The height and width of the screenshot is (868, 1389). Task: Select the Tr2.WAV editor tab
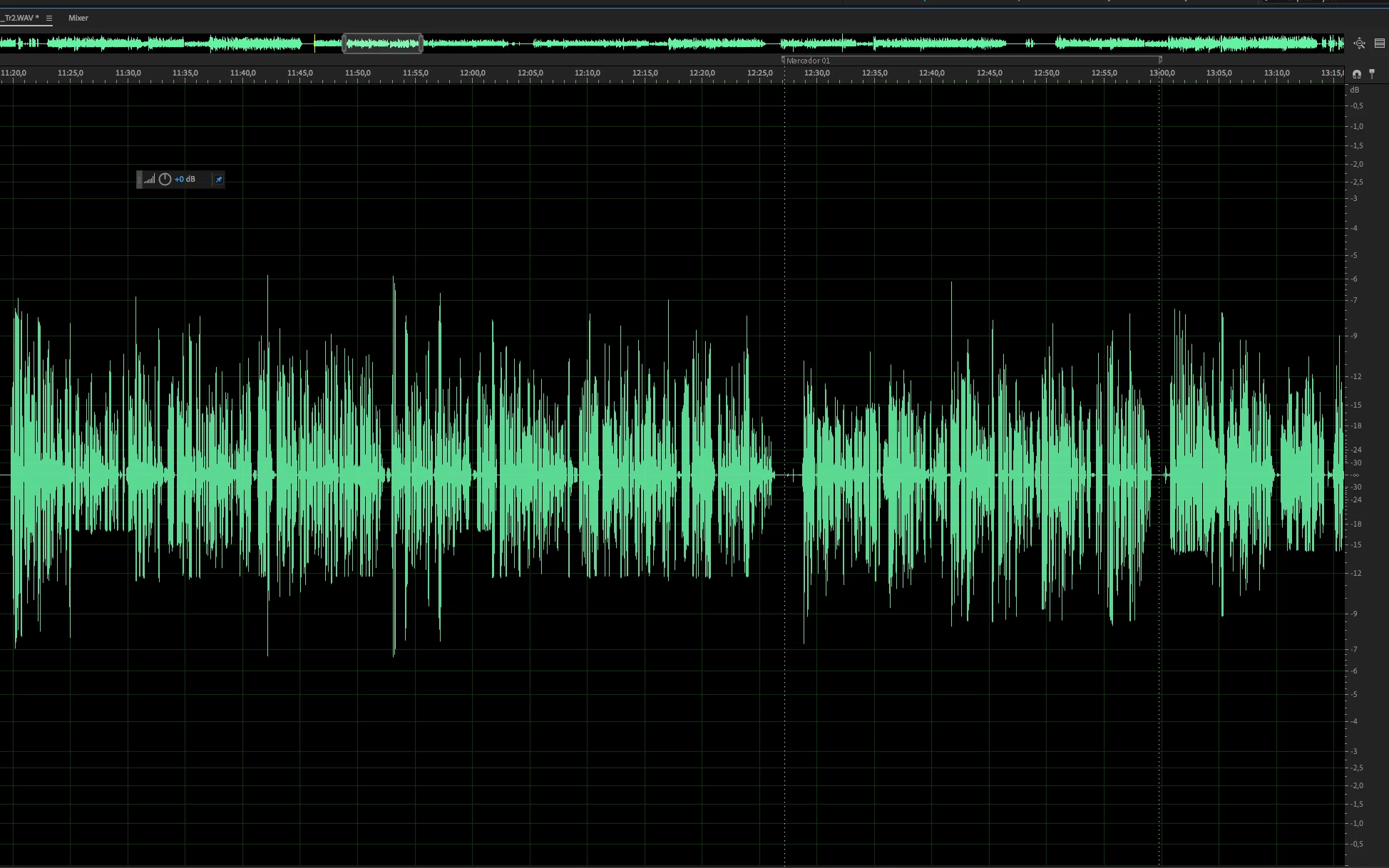coord(21,18)
